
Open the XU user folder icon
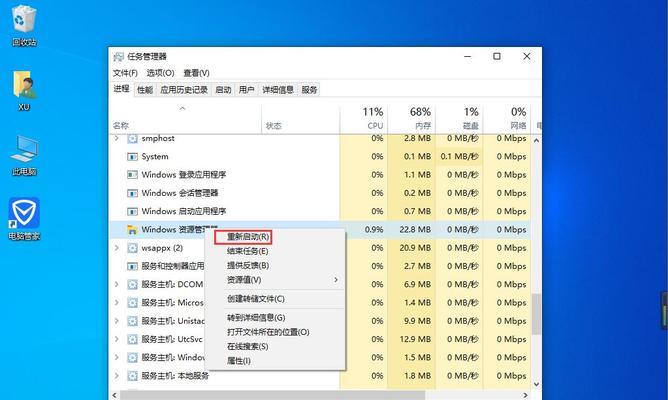coord(24,91)
